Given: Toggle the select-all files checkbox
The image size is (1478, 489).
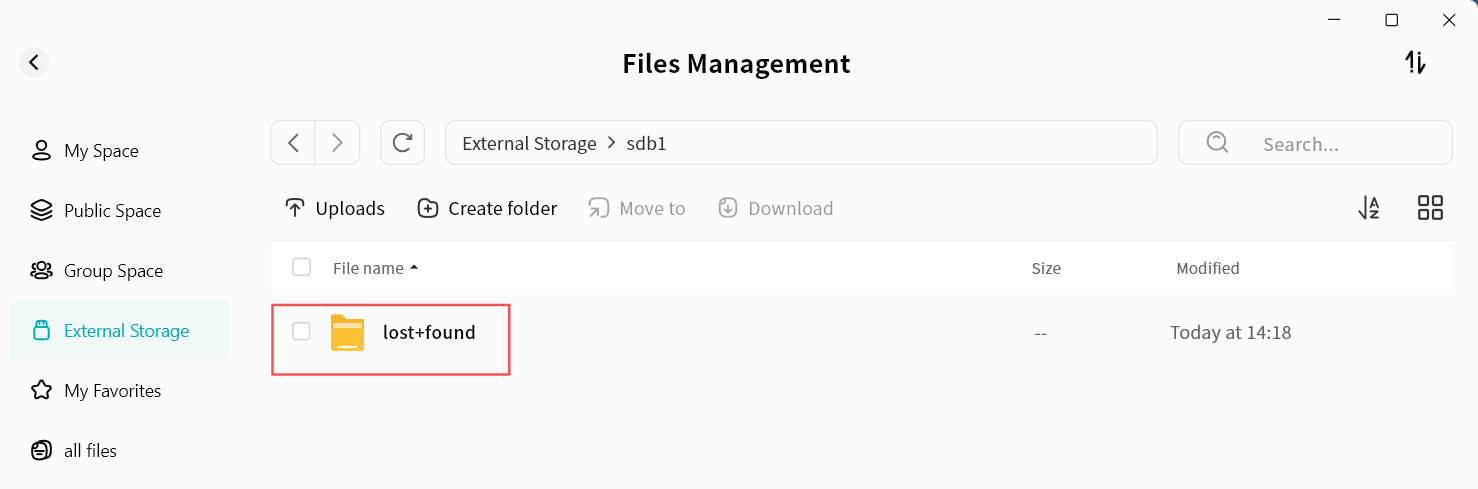Looking at the screenshot, I should coord(301,267).
